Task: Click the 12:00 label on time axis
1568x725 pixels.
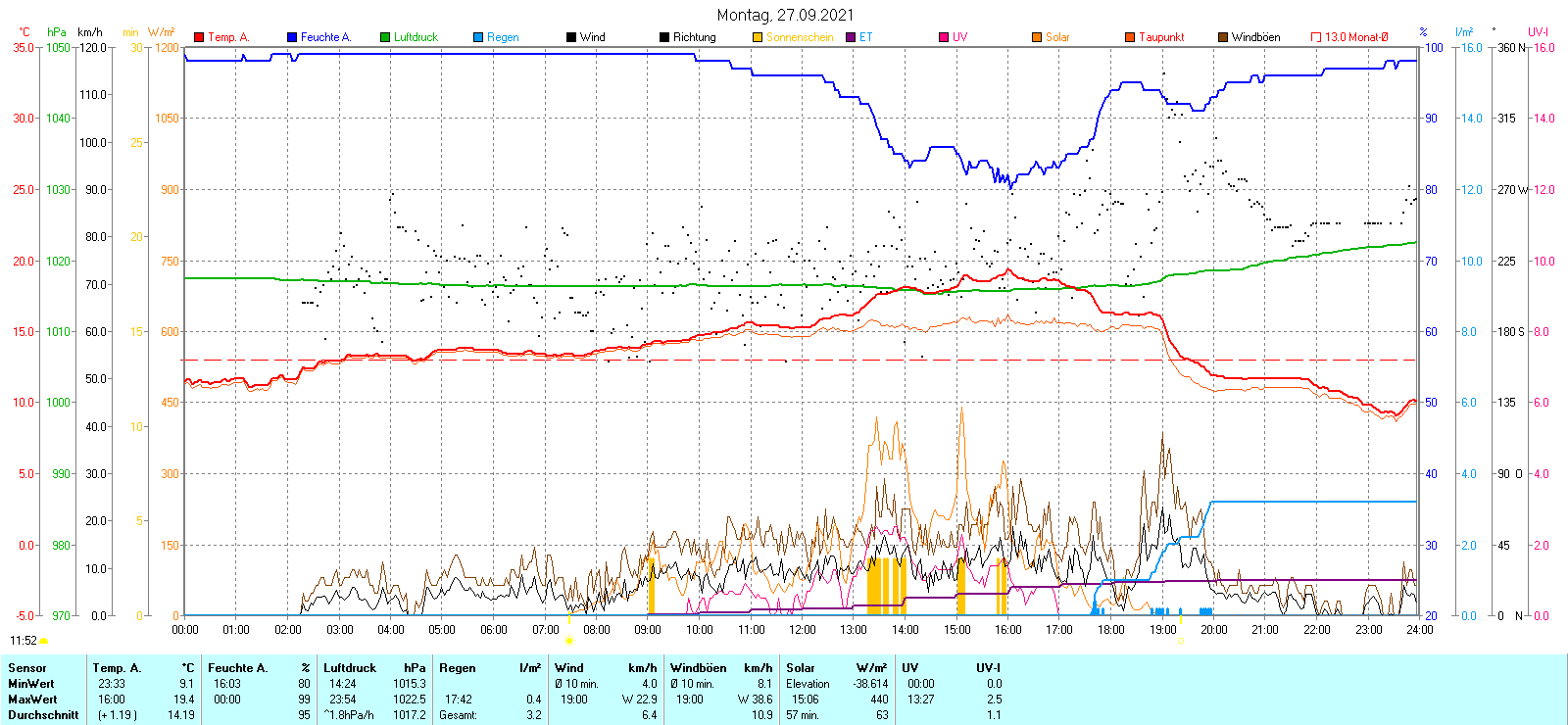Action: (802, 630)
